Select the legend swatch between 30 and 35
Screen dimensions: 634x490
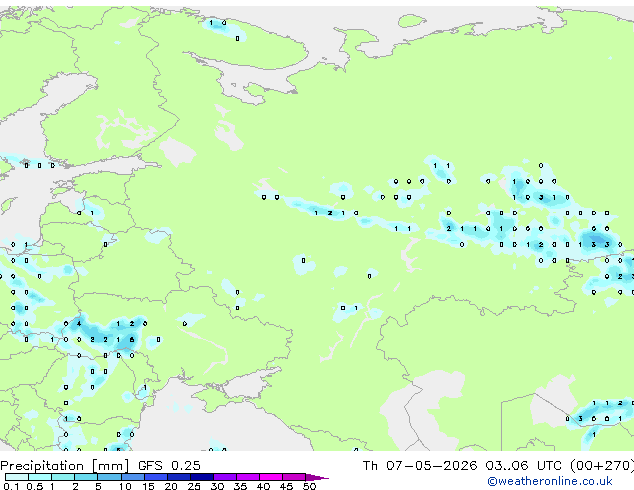(x=224, y=477)
